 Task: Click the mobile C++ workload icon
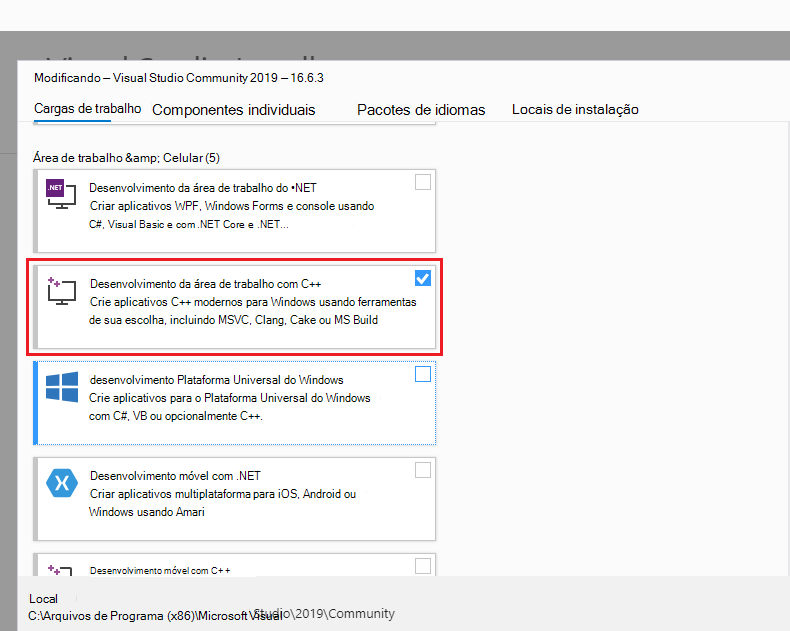[60, 570]
